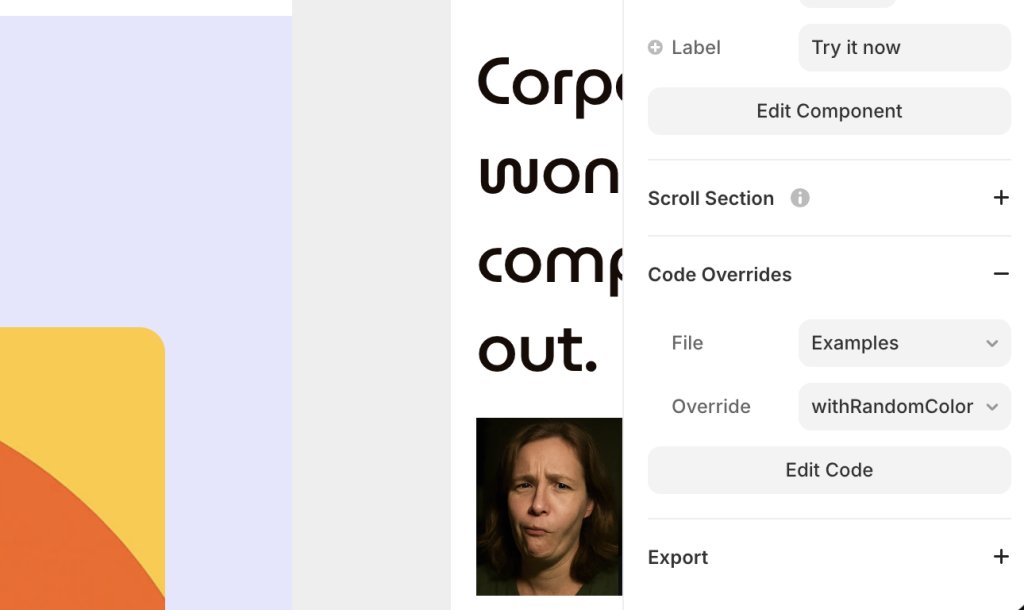The height and width of the screenshot is (610, 1024).
Task: Click the Scroll Section heading text
Action: coord(710,198)
